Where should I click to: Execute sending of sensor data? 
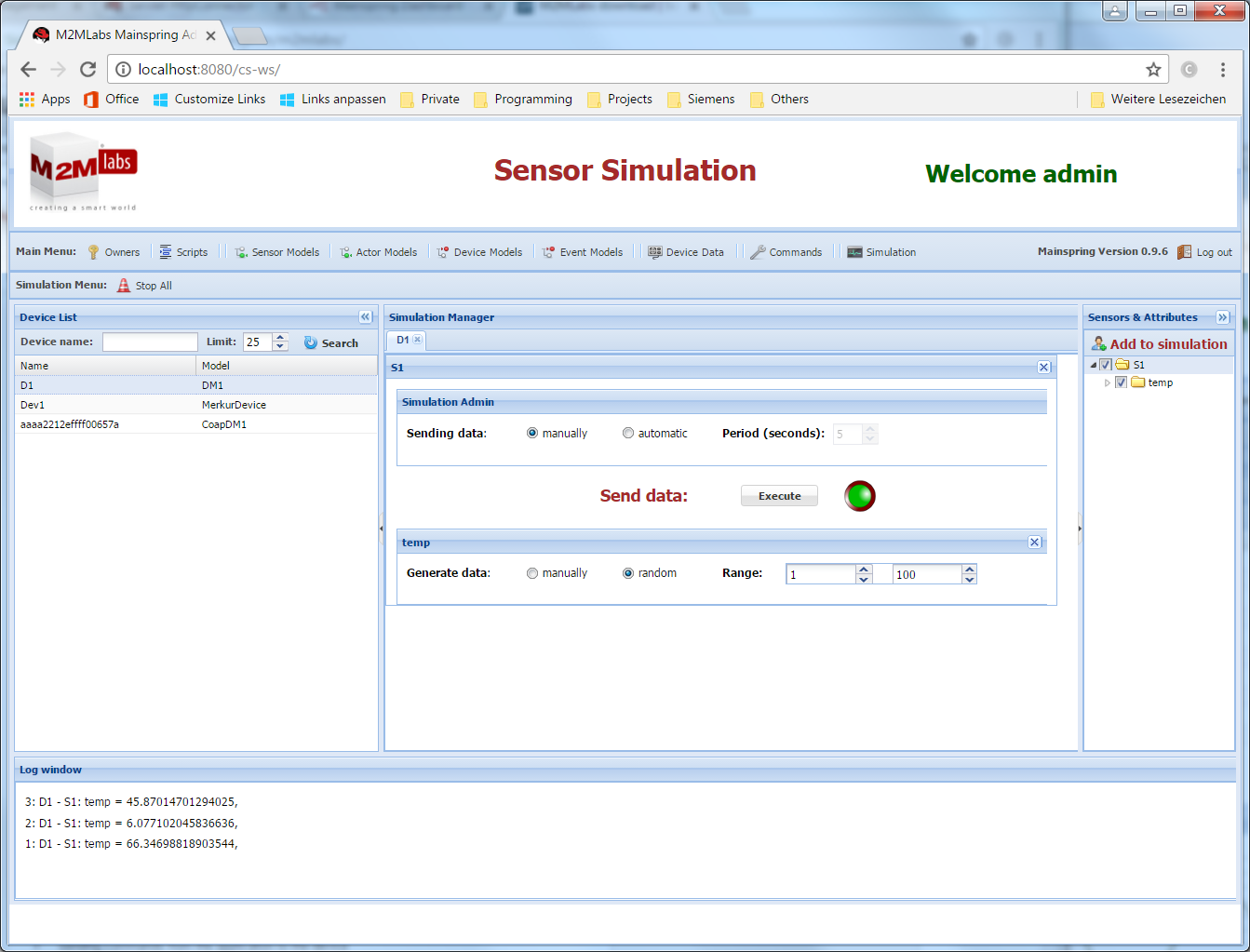click(778, 495)
